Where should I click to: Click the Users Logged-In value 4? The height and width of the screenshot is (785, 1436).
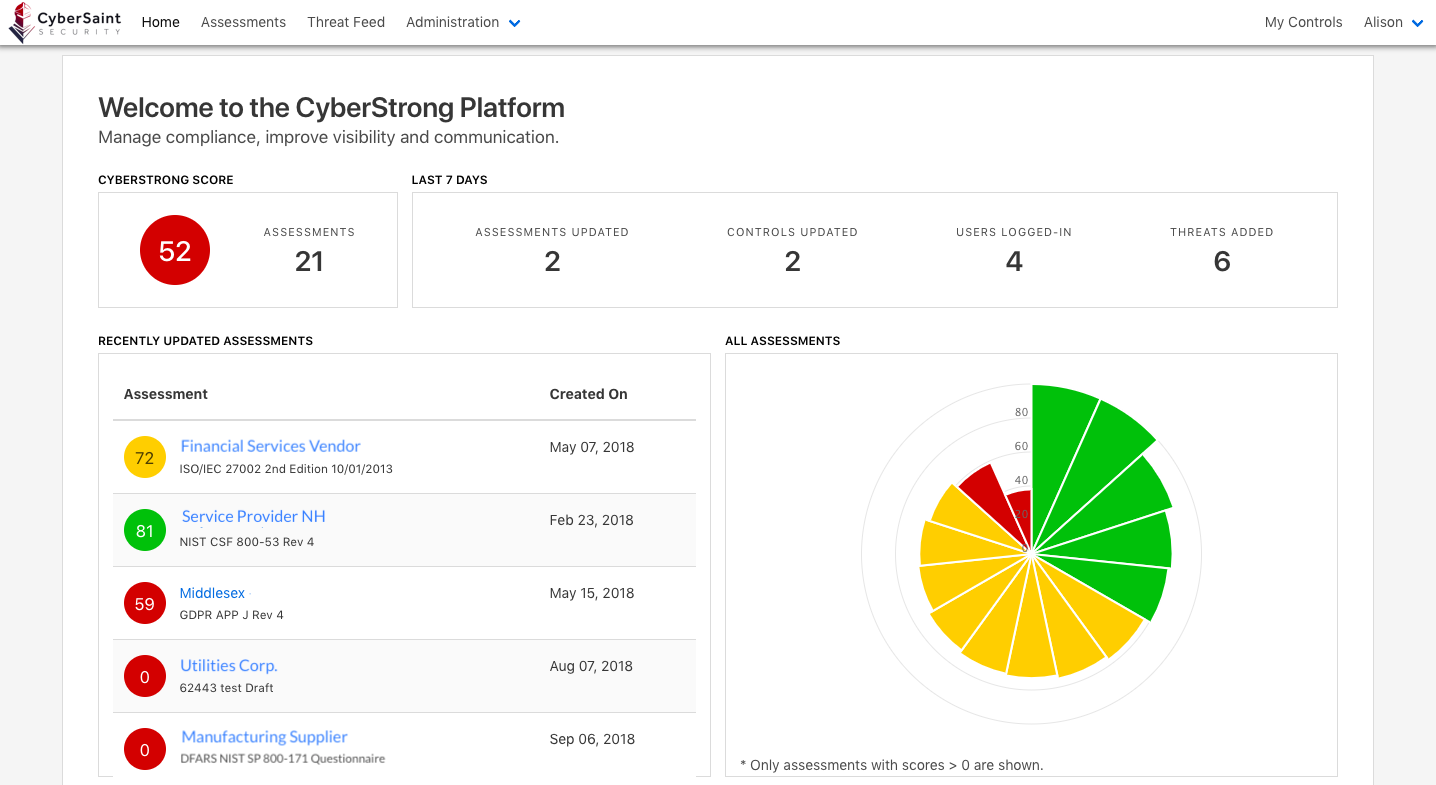tap(1014, 261)
